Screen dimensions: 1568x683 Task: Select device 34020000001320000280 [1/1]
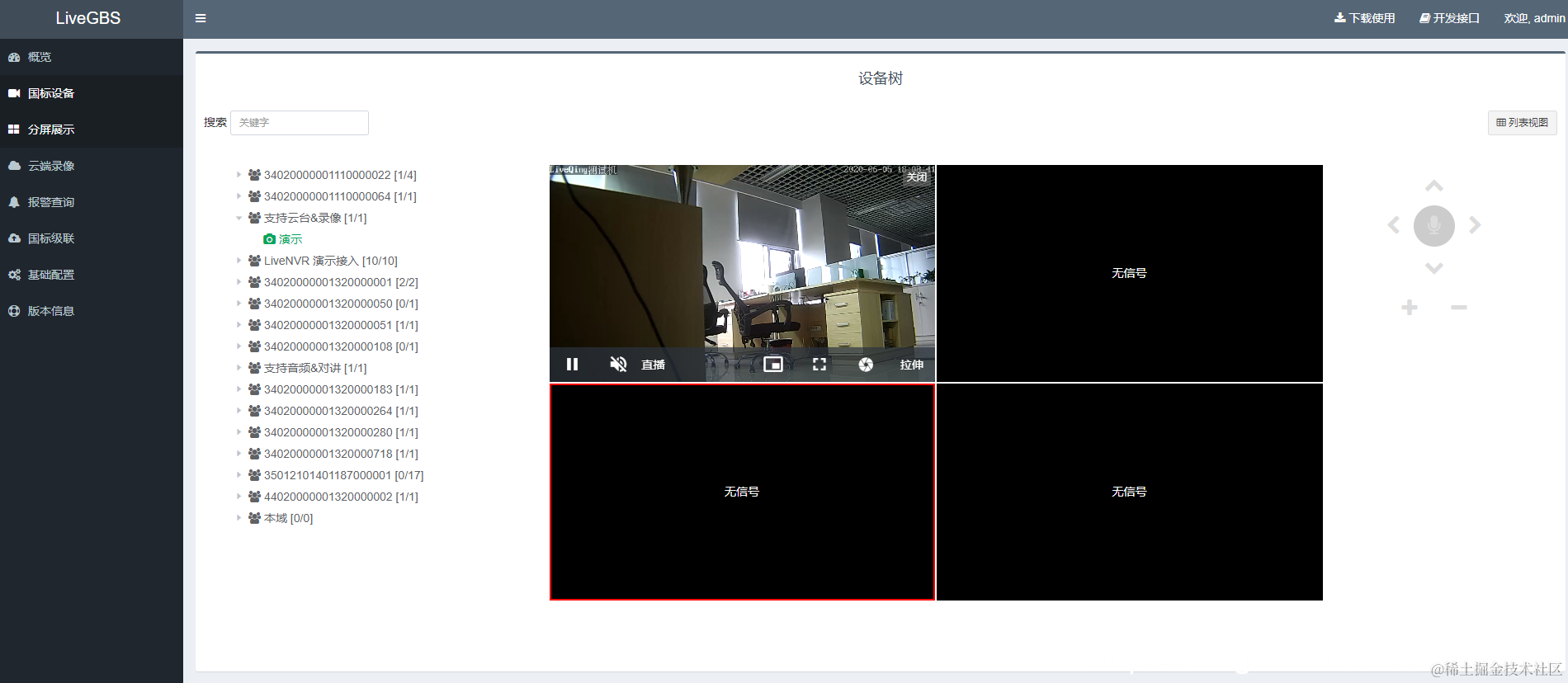[x=341, y=432]
